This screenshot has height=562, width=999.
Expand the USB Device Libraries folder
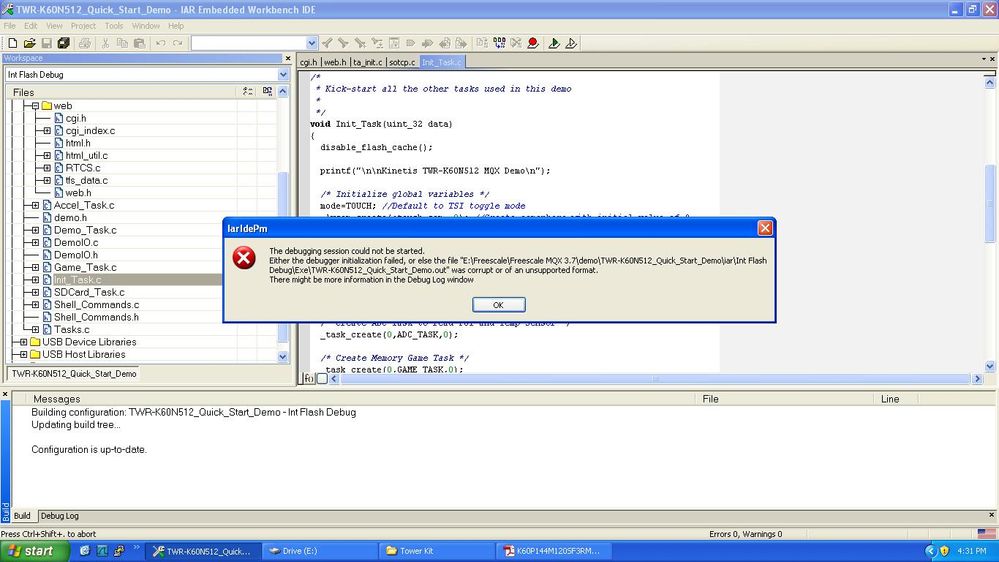pos(24,342)
